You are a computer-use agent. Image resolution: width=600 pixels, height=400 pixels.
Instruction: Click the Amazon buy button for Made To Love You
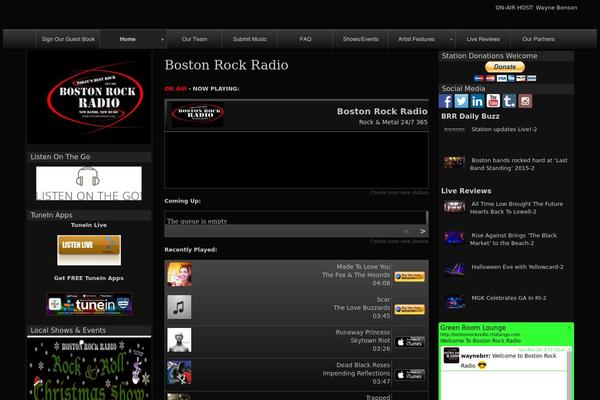tap(409, 276)
